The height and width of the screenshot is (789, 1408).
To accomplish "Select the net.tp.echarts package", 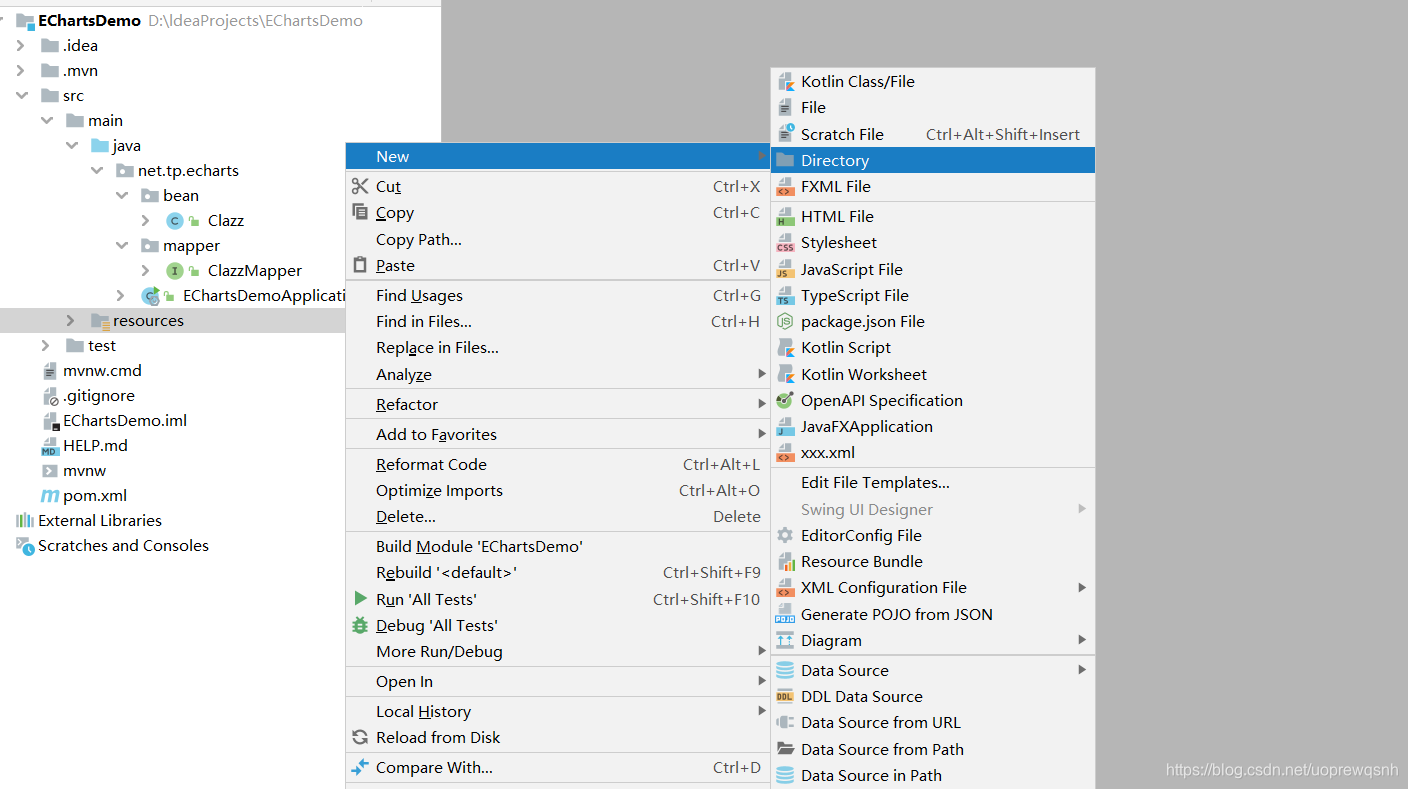I will [188, 171].
